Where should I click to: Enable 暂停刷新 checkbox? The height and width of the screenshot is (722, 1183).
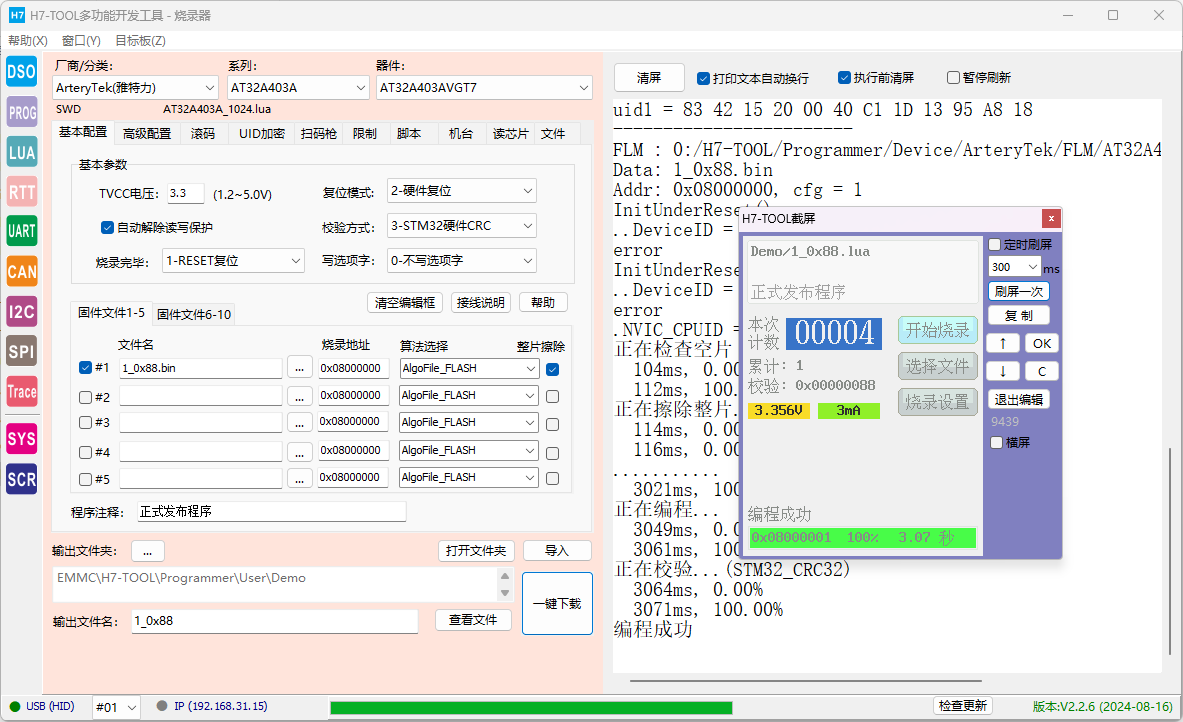click(x=953, y=77)
